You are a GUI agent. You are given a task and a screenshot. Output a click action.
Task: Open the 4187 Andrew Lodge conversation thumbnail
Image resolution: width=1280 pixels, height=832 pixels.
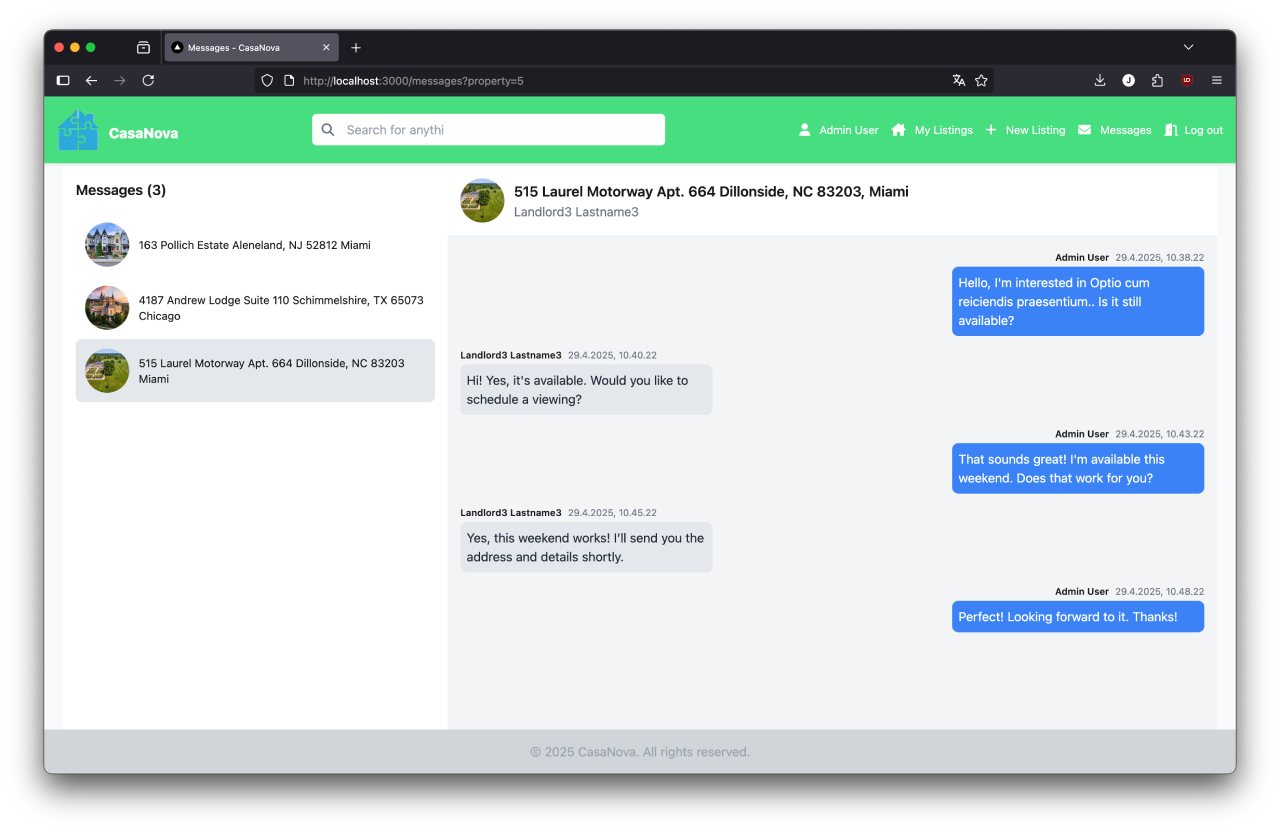[x=107, y=308]
